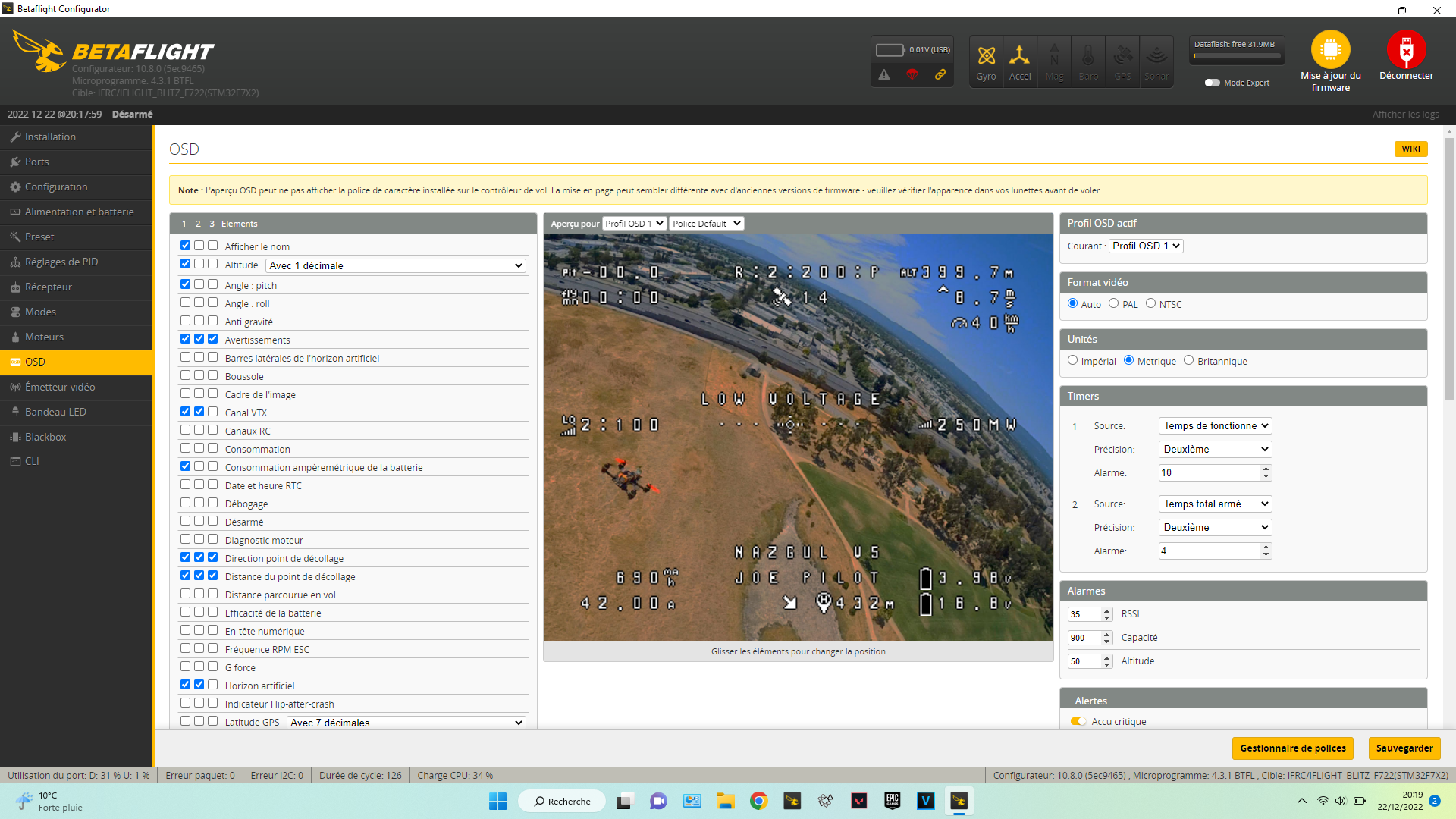
Task: Open Chrome from the taskbar
Action: [758, 801]
